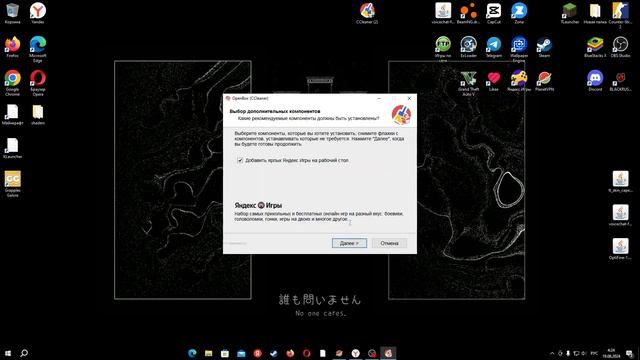Open the Firefox desktop icon
This screenshot has height=360, width=640.
(x=12, y=47)
